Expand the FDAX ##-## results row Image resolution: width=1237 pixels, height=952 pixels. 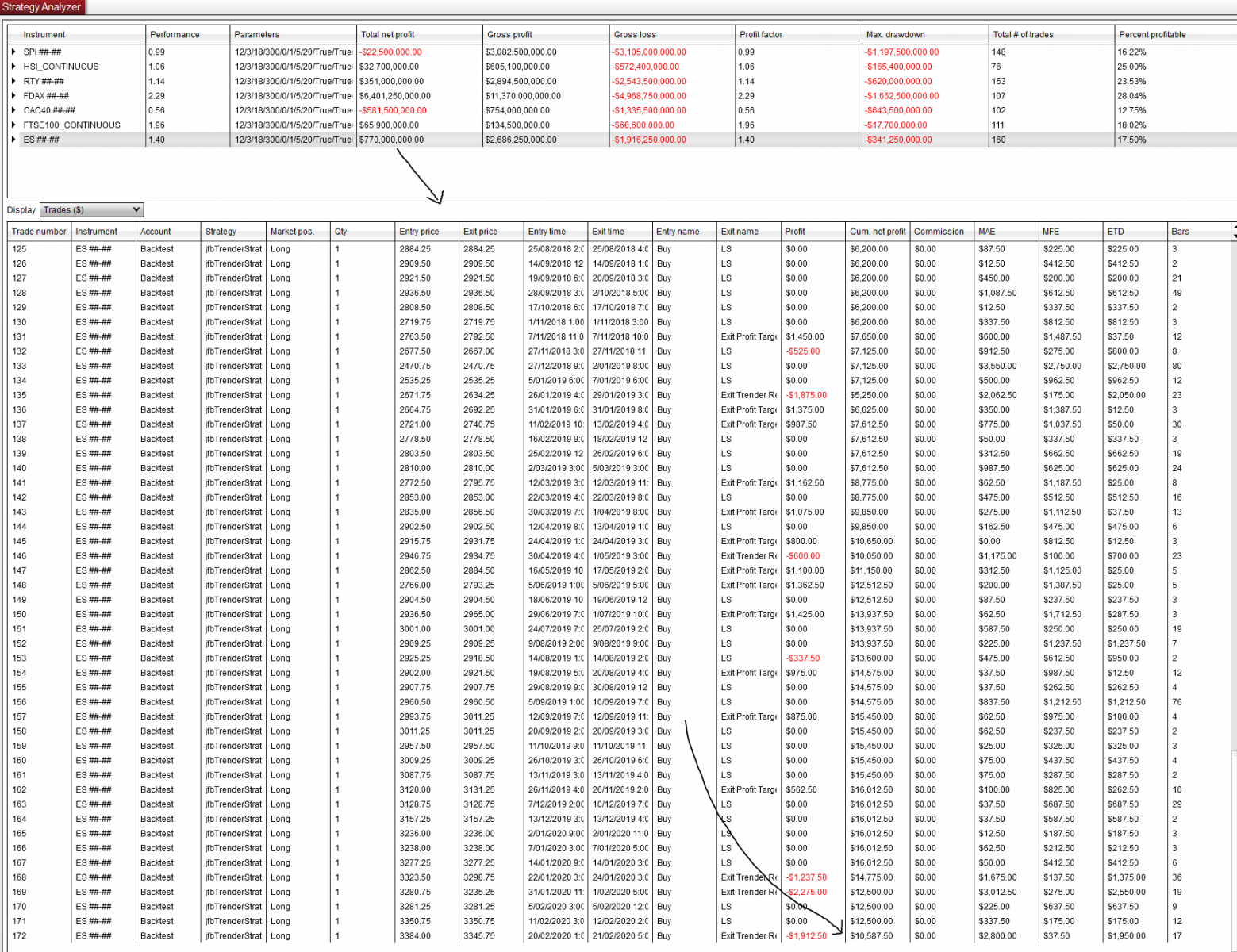[x=13, y=95]
